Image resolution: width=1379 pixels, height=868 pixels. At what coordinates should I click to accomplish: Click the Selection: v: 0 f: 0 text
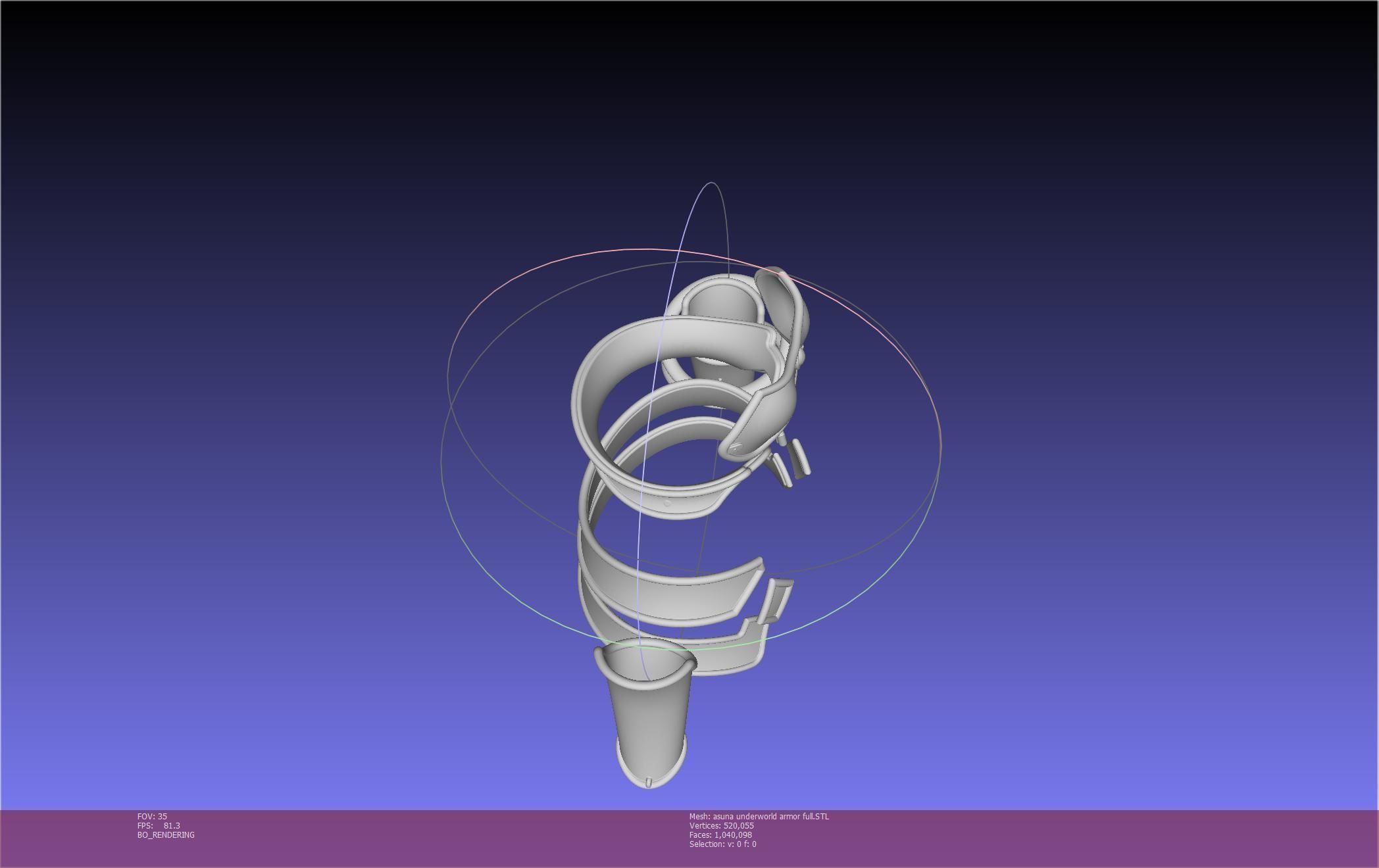[x=722, y=844]
